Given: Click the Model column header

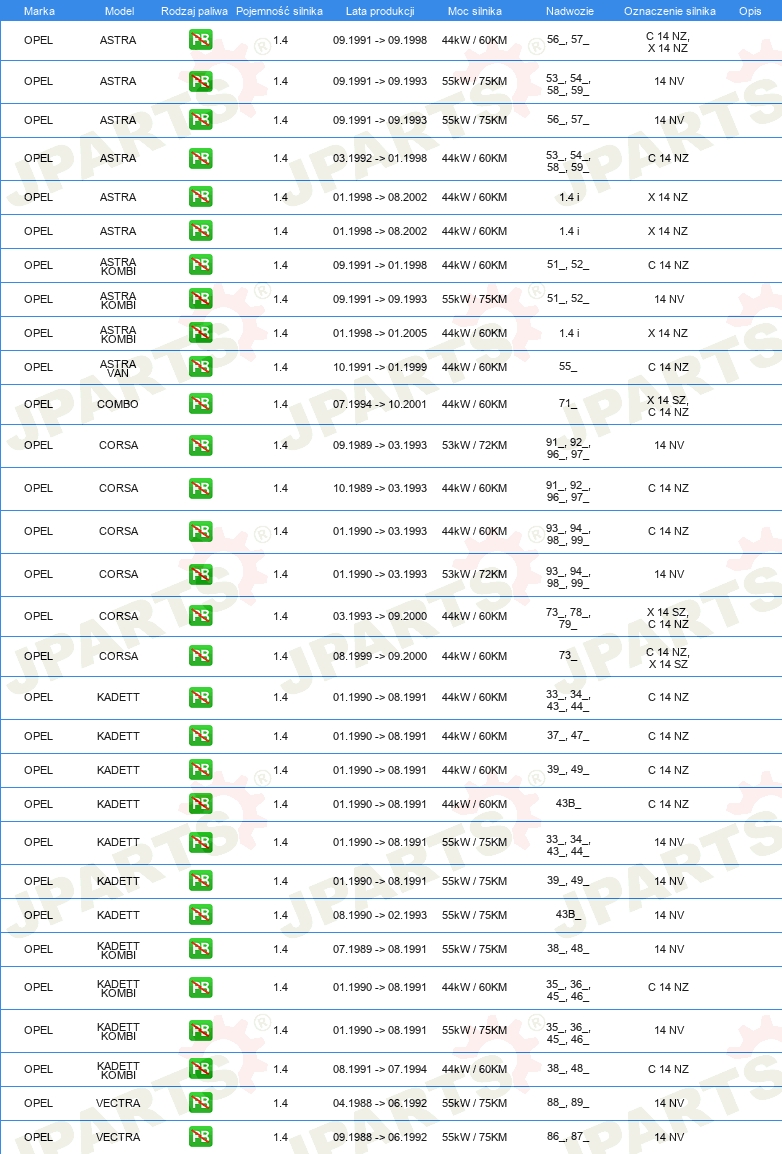Looking at the screenshot, I should tap(119, 11).
